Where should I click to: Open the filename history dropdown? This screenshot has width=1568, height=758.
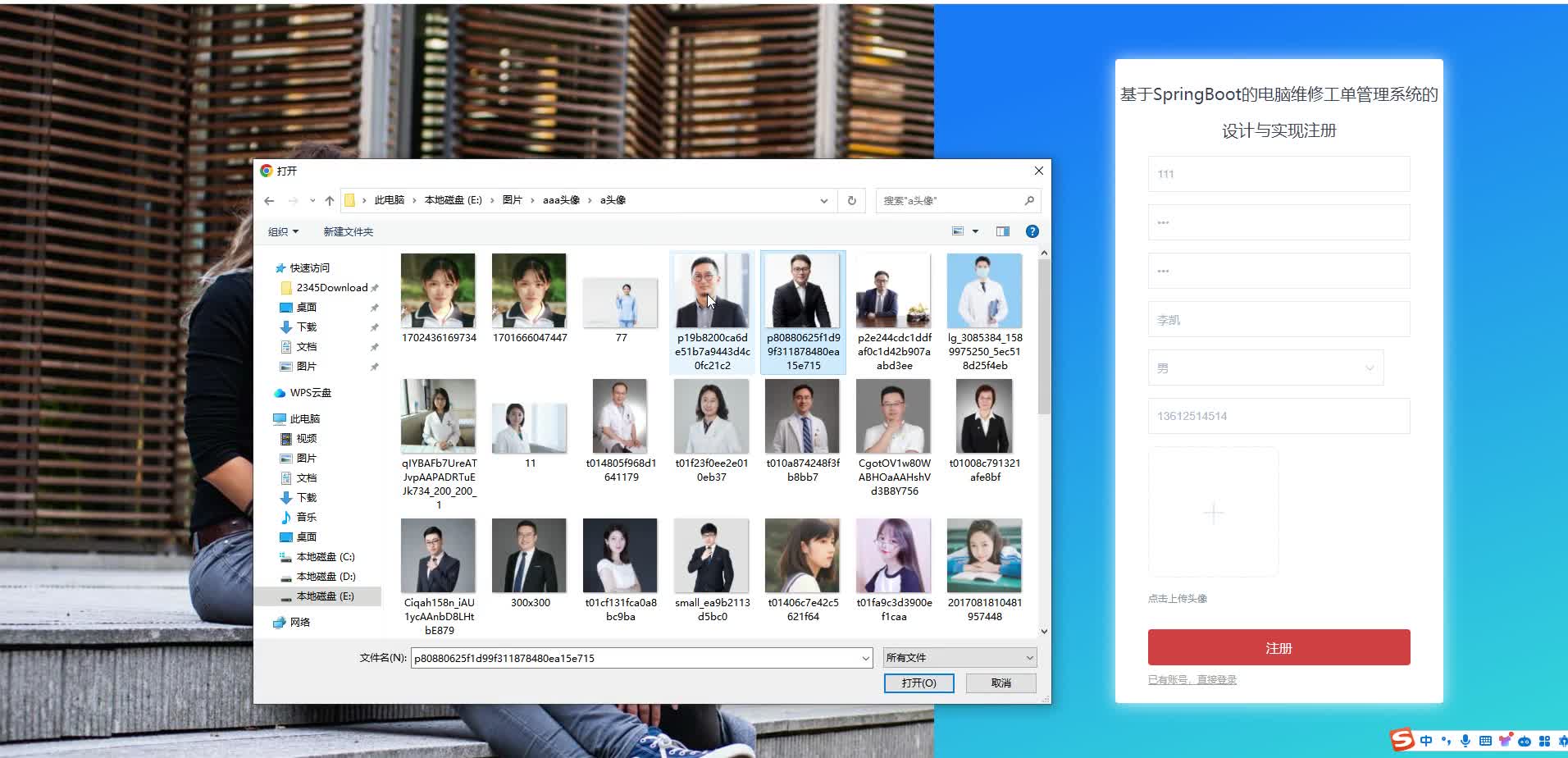tap(866, 658)
